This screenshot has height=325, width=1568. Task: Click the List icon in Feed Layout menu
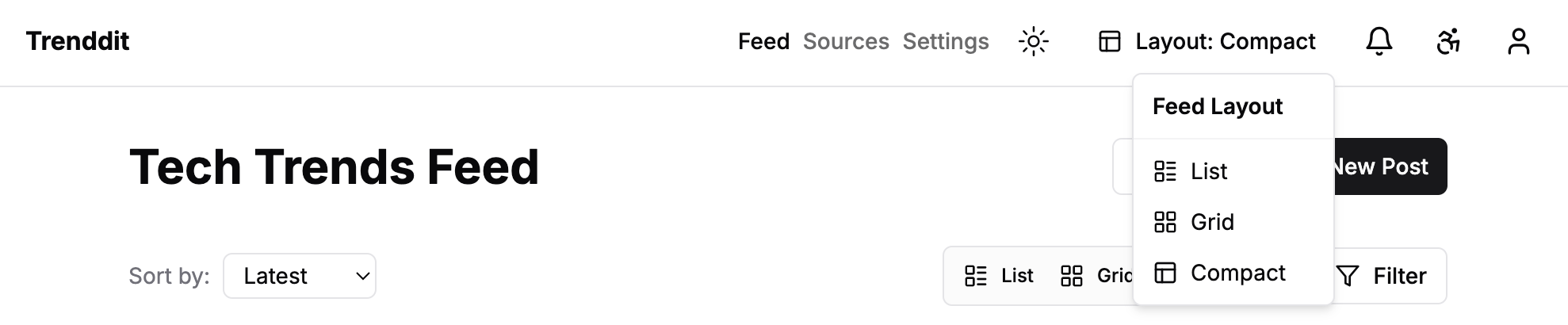point(1165,171)
